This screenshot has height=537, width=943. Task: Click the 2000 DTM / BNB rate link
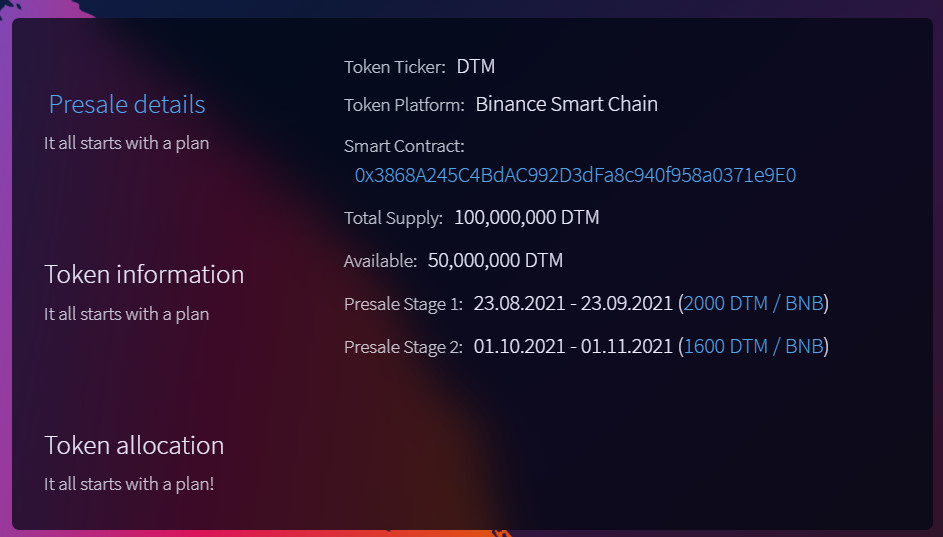click(x=753, y=303)
